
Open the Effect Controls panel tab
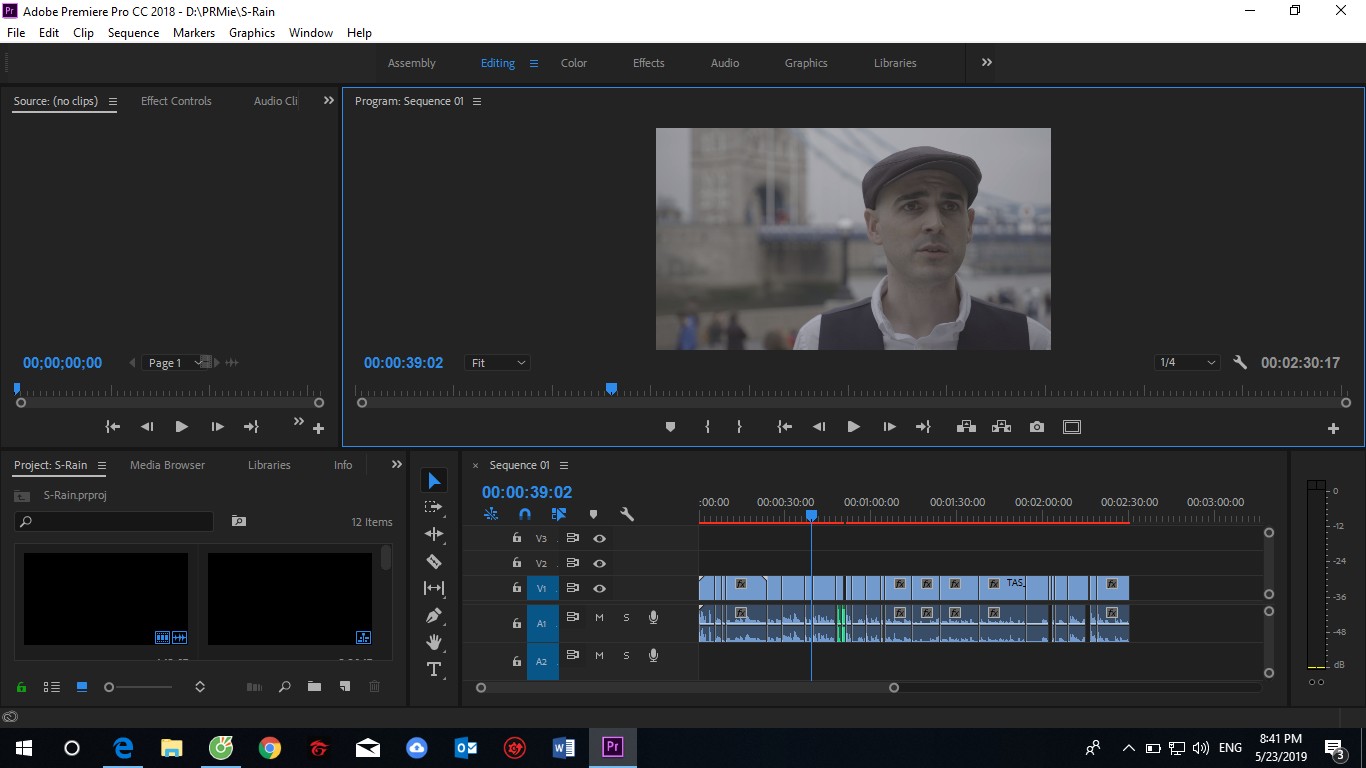pos(176,101)
